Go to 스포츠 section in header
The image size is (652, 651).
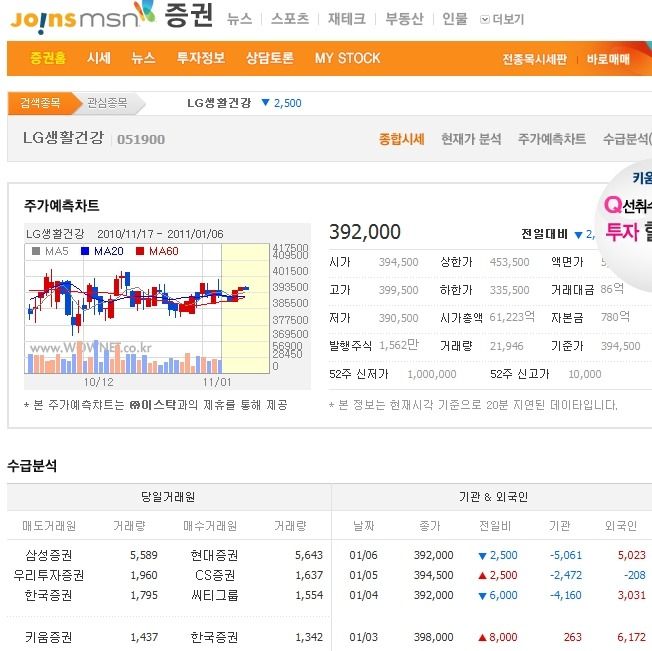(x=290, y=19)
